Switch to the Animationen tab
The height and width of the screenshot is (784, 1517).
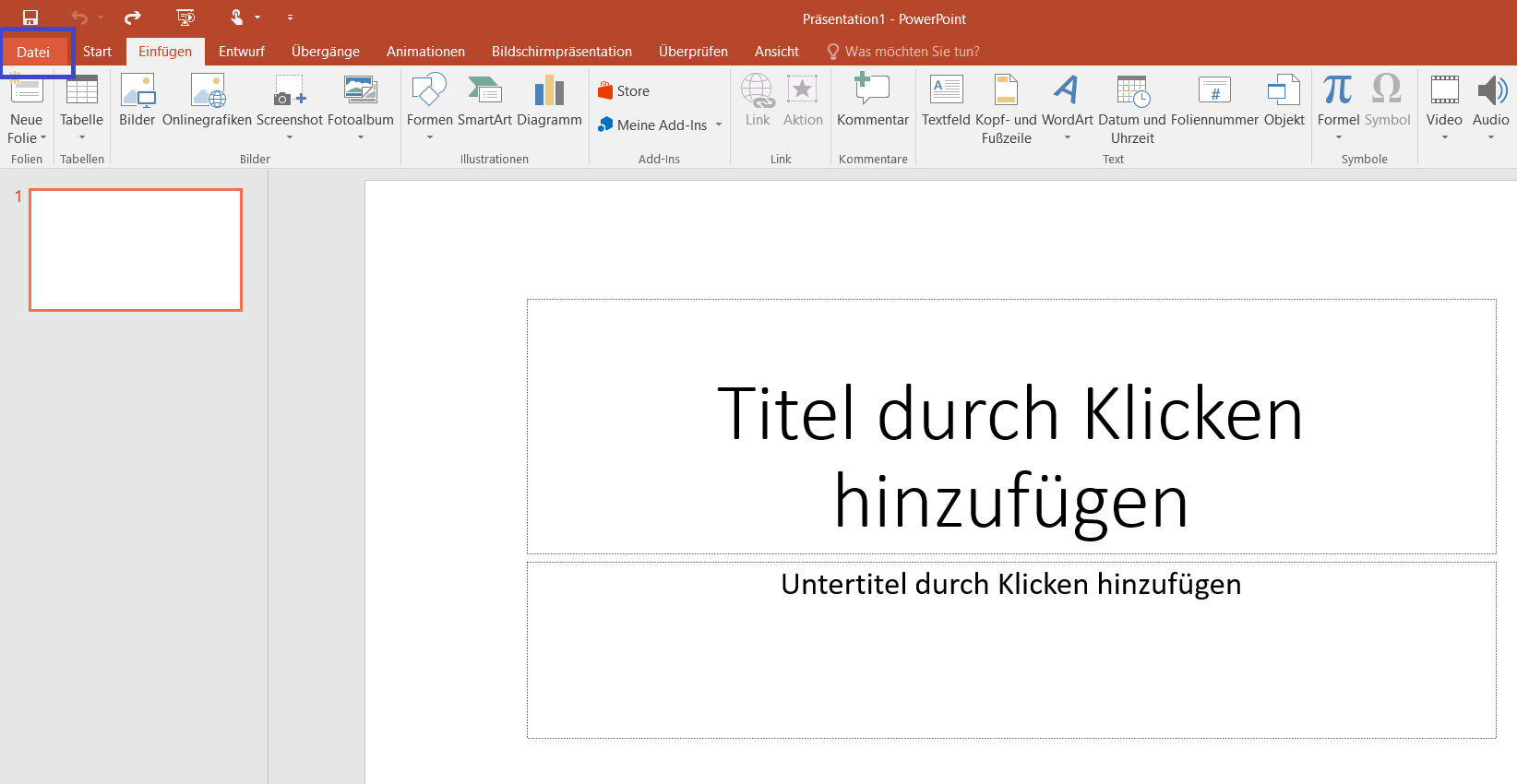[x=425, y=52]
